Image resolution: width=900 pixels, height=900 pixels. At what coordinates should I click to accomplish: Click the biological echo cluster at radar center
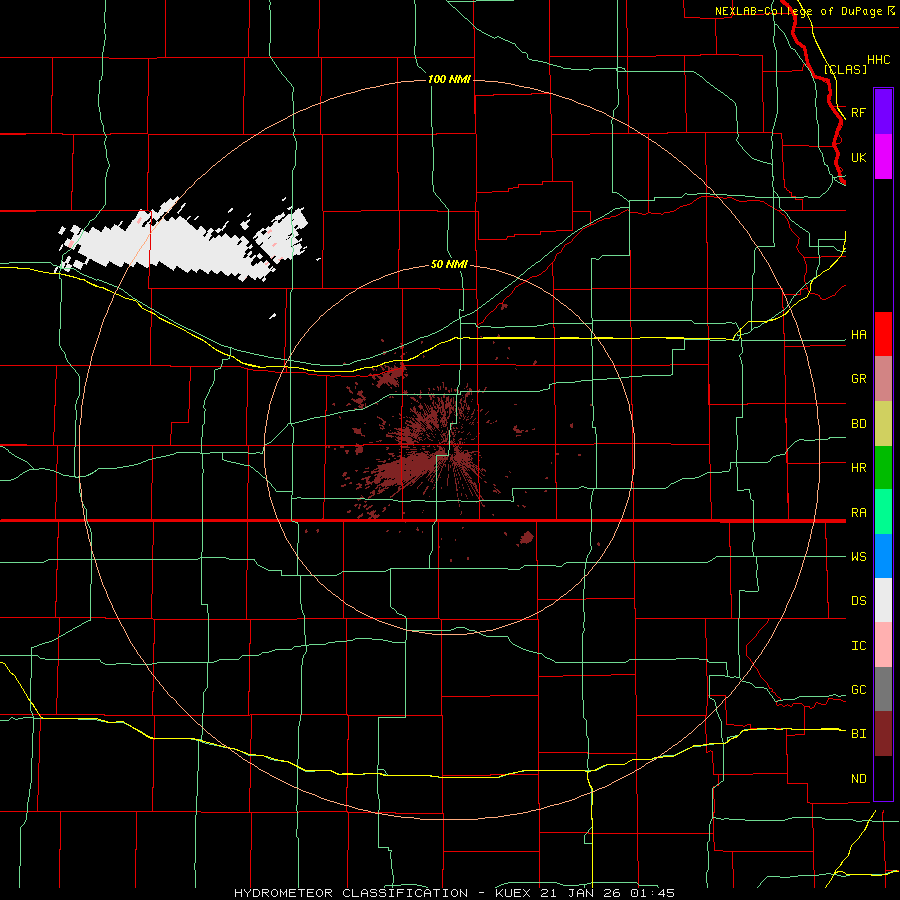pyautogui.click(x=428, y=453)
